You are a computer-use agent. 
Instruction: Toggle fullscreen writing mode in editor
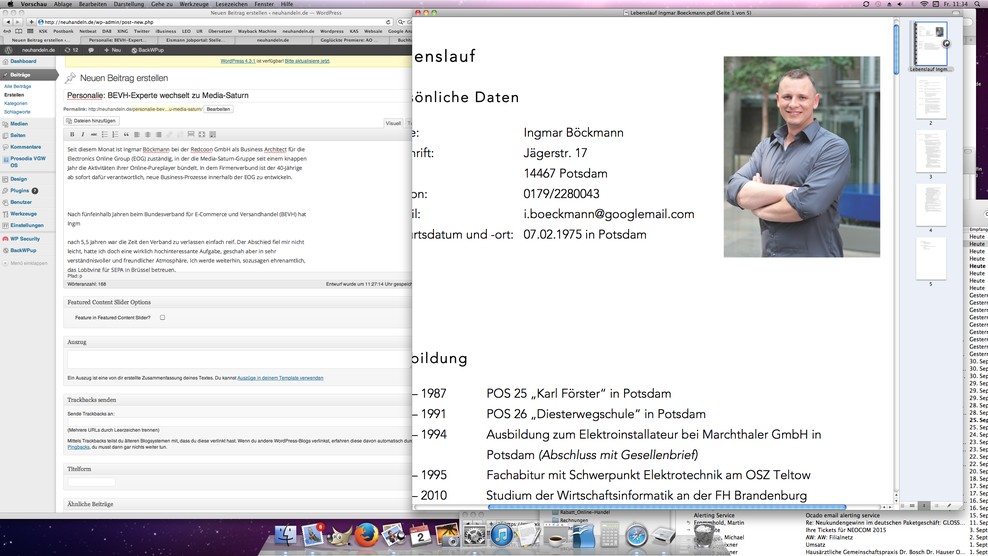point(202,134)
